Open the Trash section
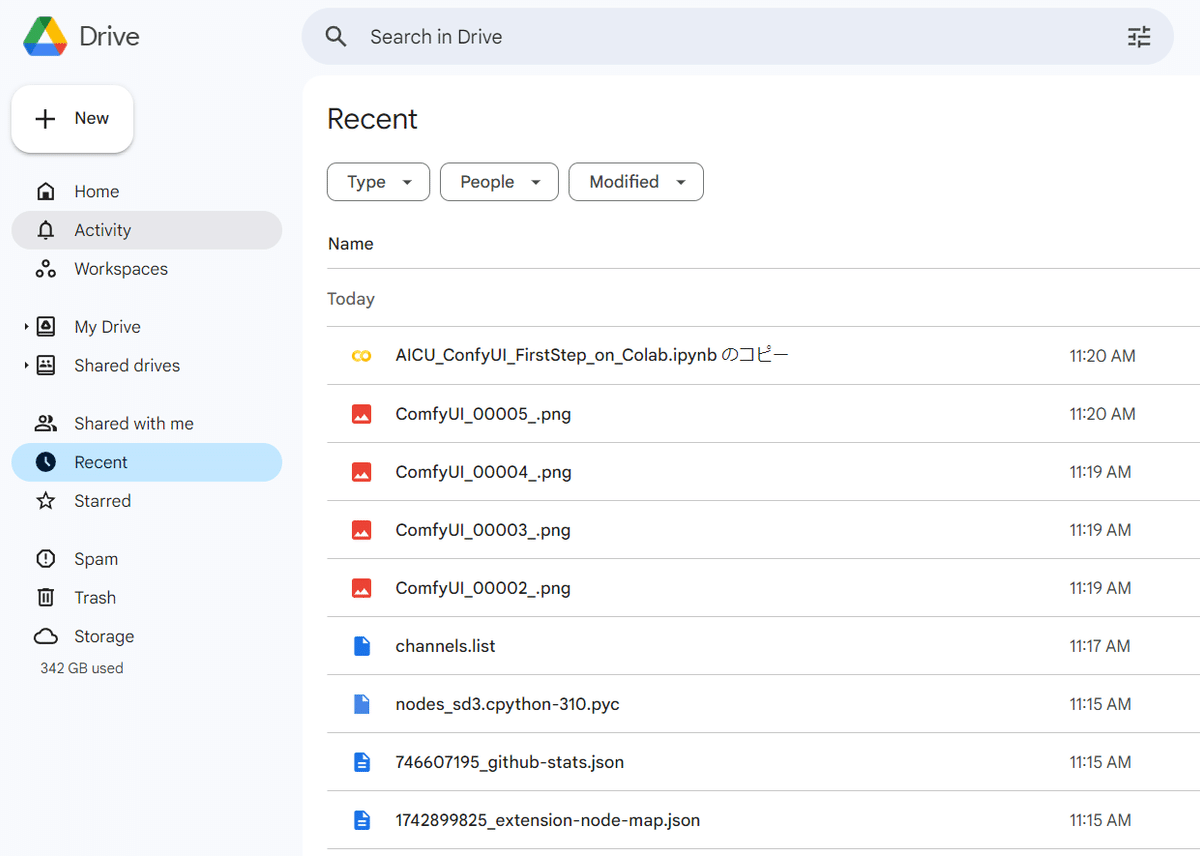 [147, 597]
